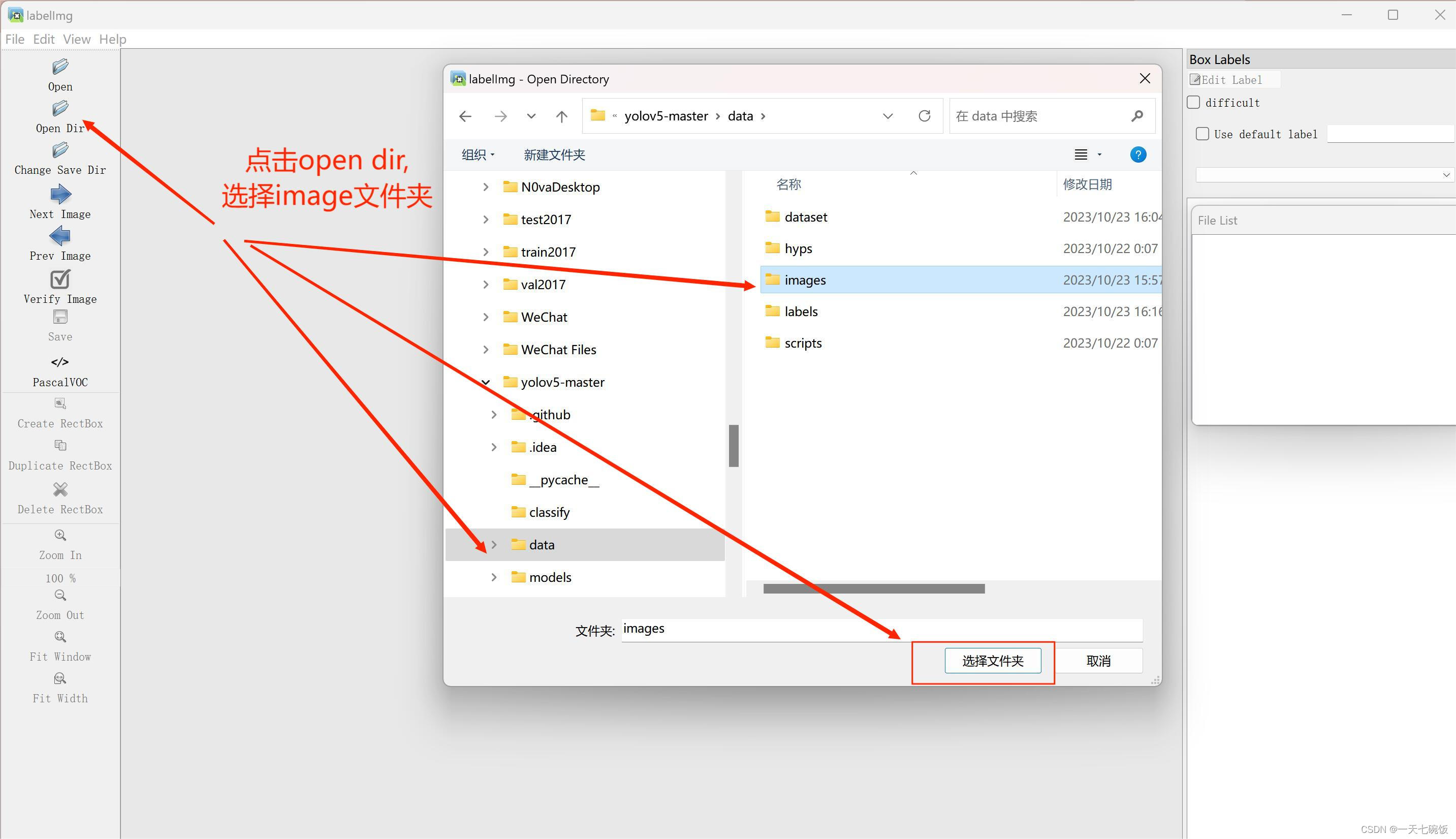Enable the difficult checkbox
The image size is (1456, 839).
1194,103
